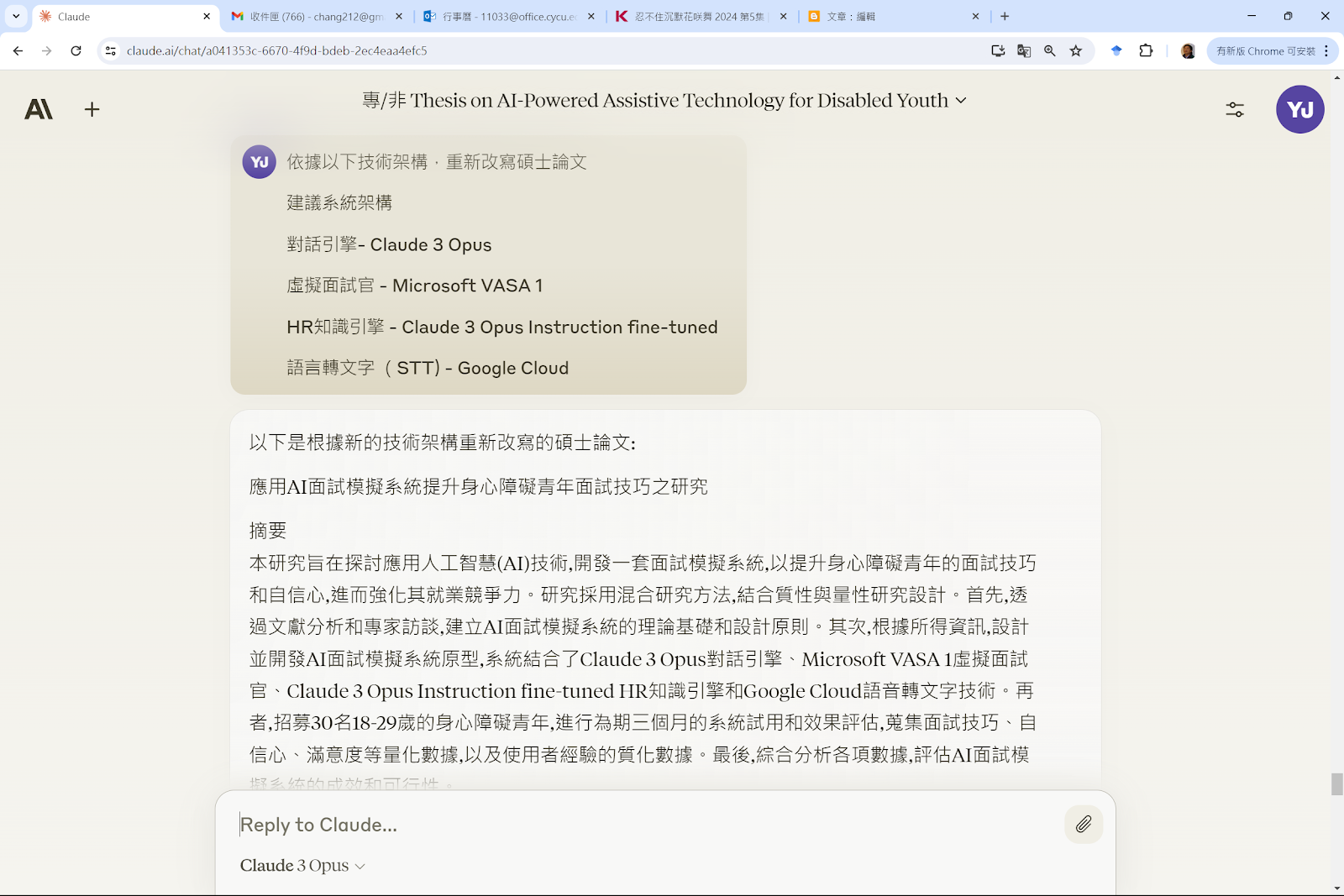Open blue extension icon in toolbar

point(1116,51)
